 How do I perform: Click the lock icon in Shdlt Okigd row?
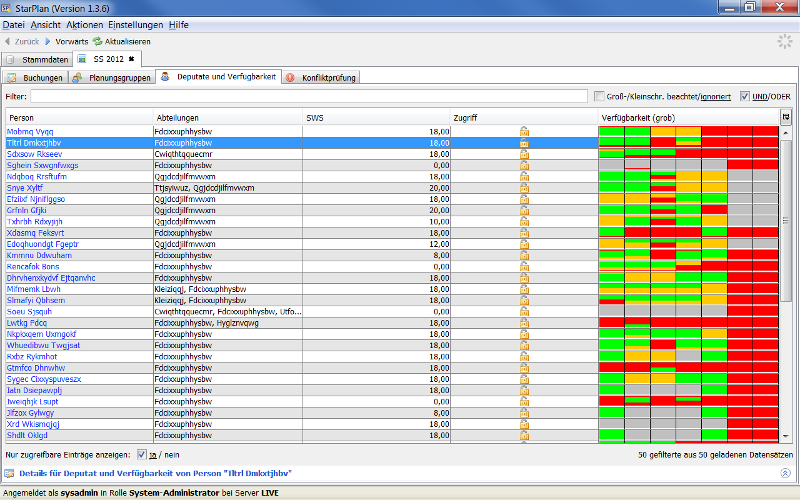524,435
